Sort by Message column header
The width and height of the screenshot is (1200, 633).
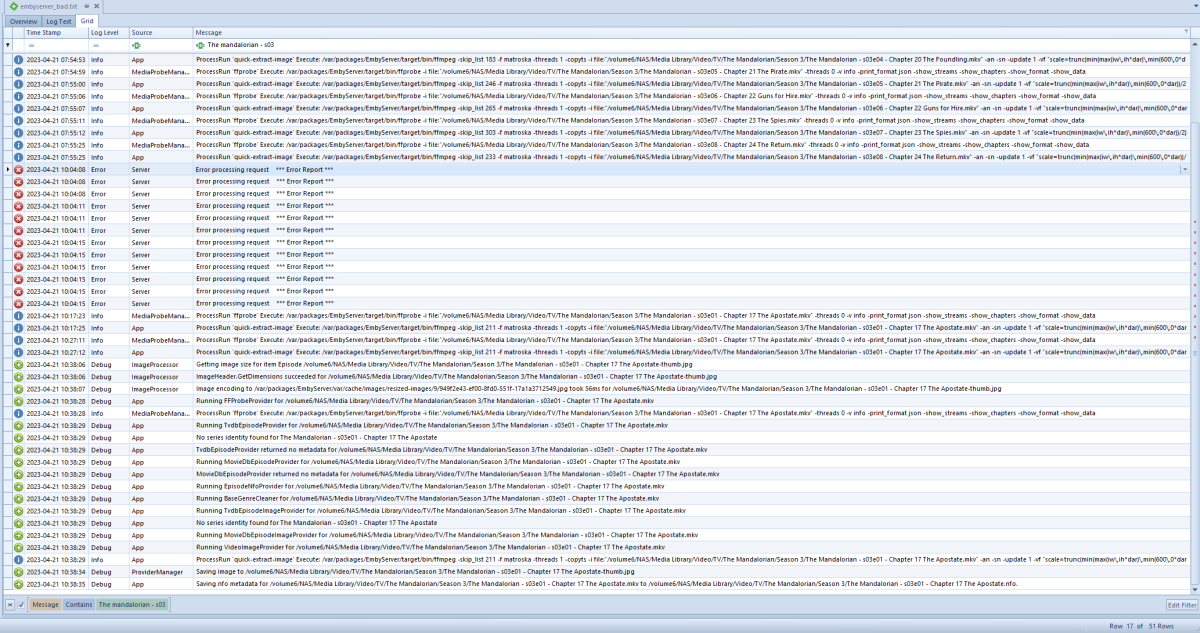pos(692,33)
